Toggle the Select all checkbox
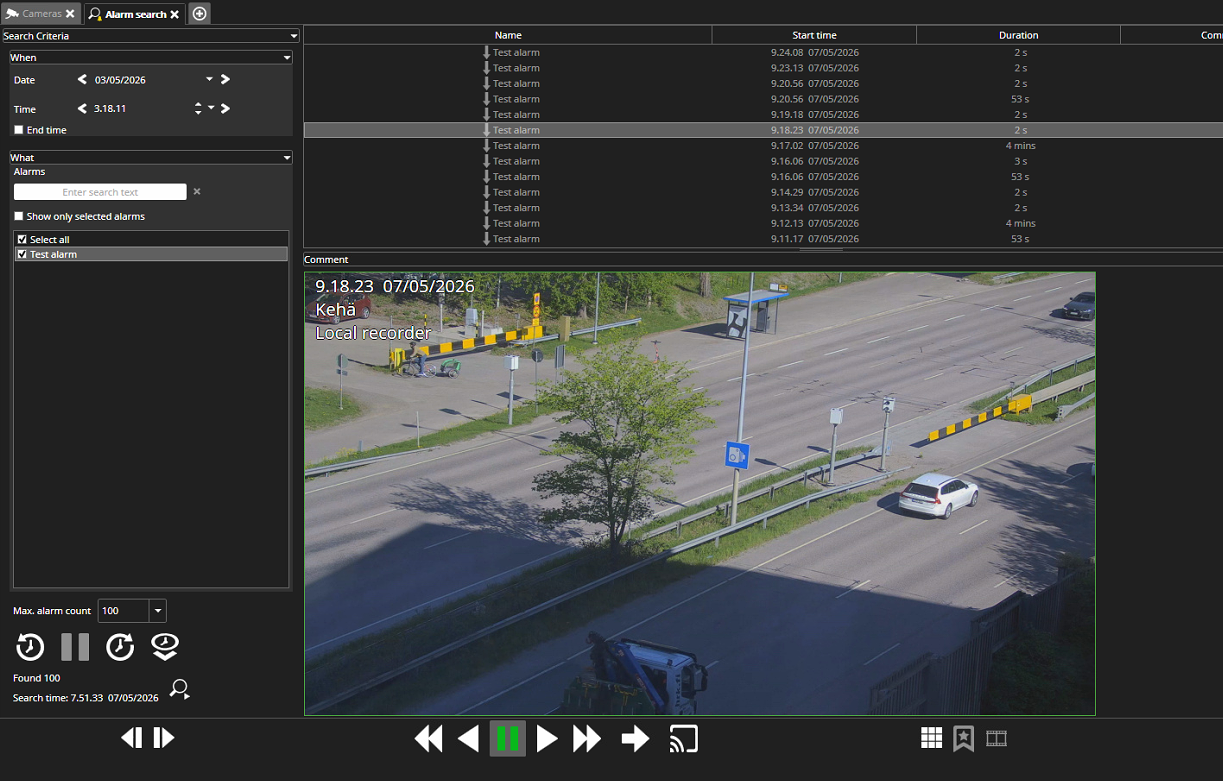Viewport: 1223px width, 781px height. click(22, 240)
